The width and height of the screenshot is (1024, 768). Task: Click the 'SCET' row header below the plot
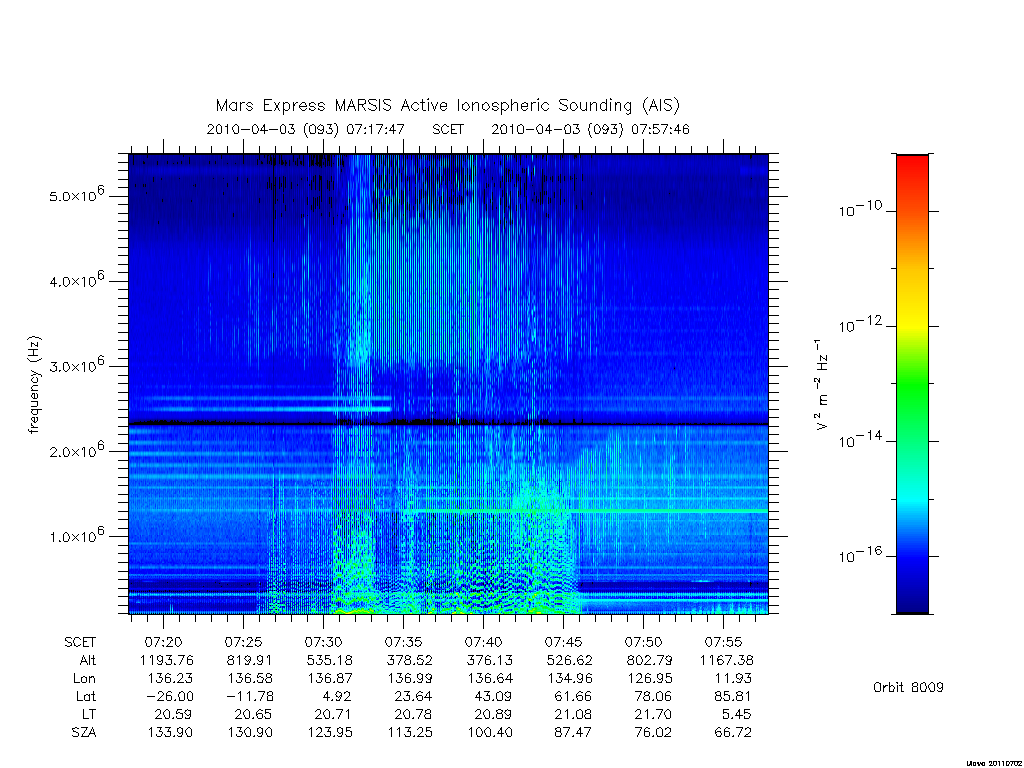80,642
